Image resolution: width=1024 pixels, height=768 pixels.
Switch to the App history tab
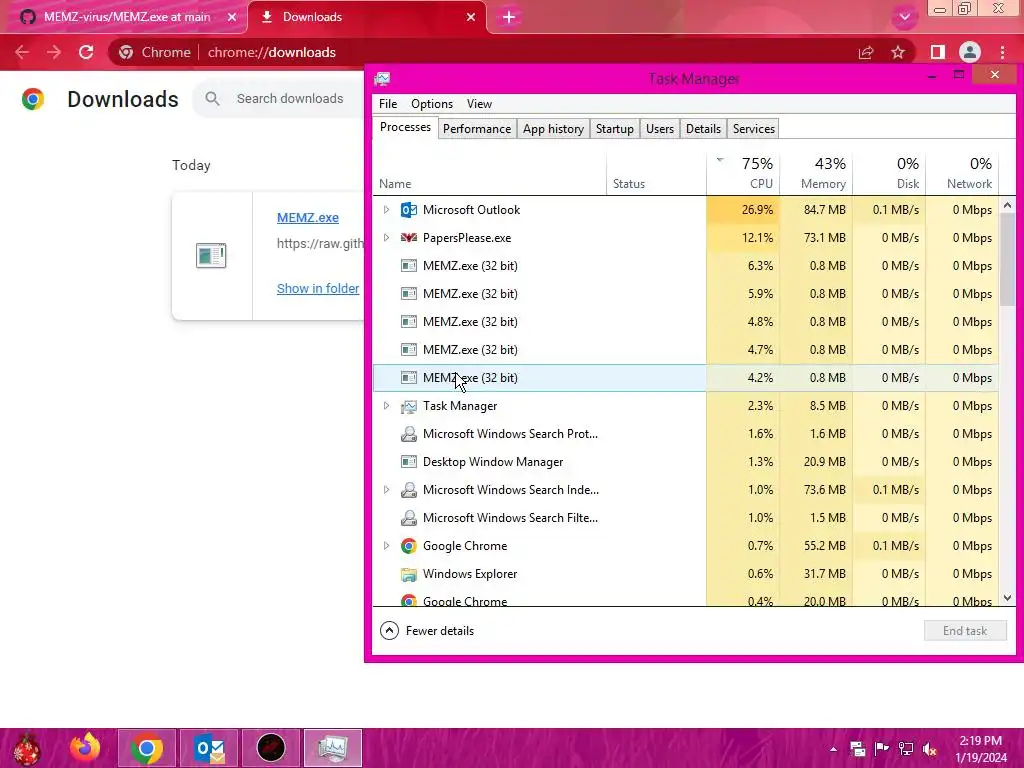(553, 129)
